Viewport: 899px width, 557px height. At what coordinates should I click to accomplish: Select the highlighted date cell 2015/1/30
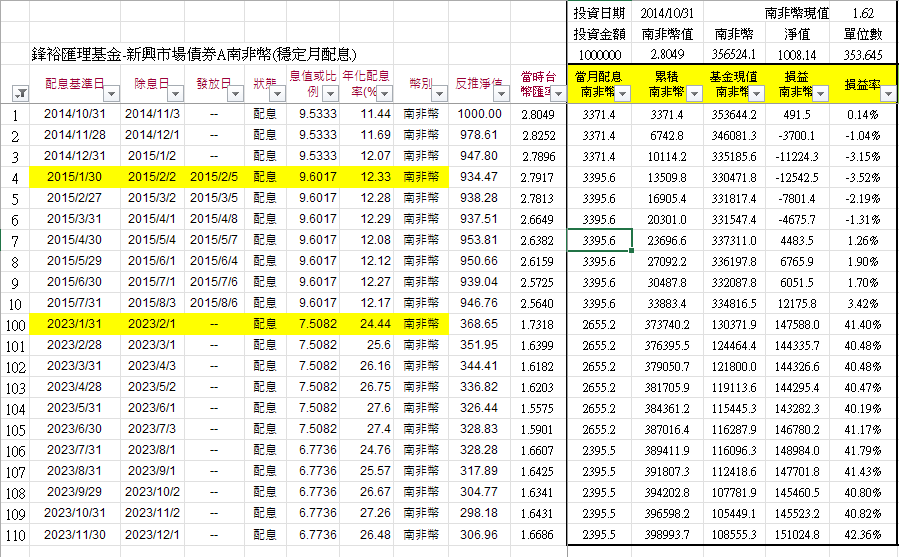(75, 177)
